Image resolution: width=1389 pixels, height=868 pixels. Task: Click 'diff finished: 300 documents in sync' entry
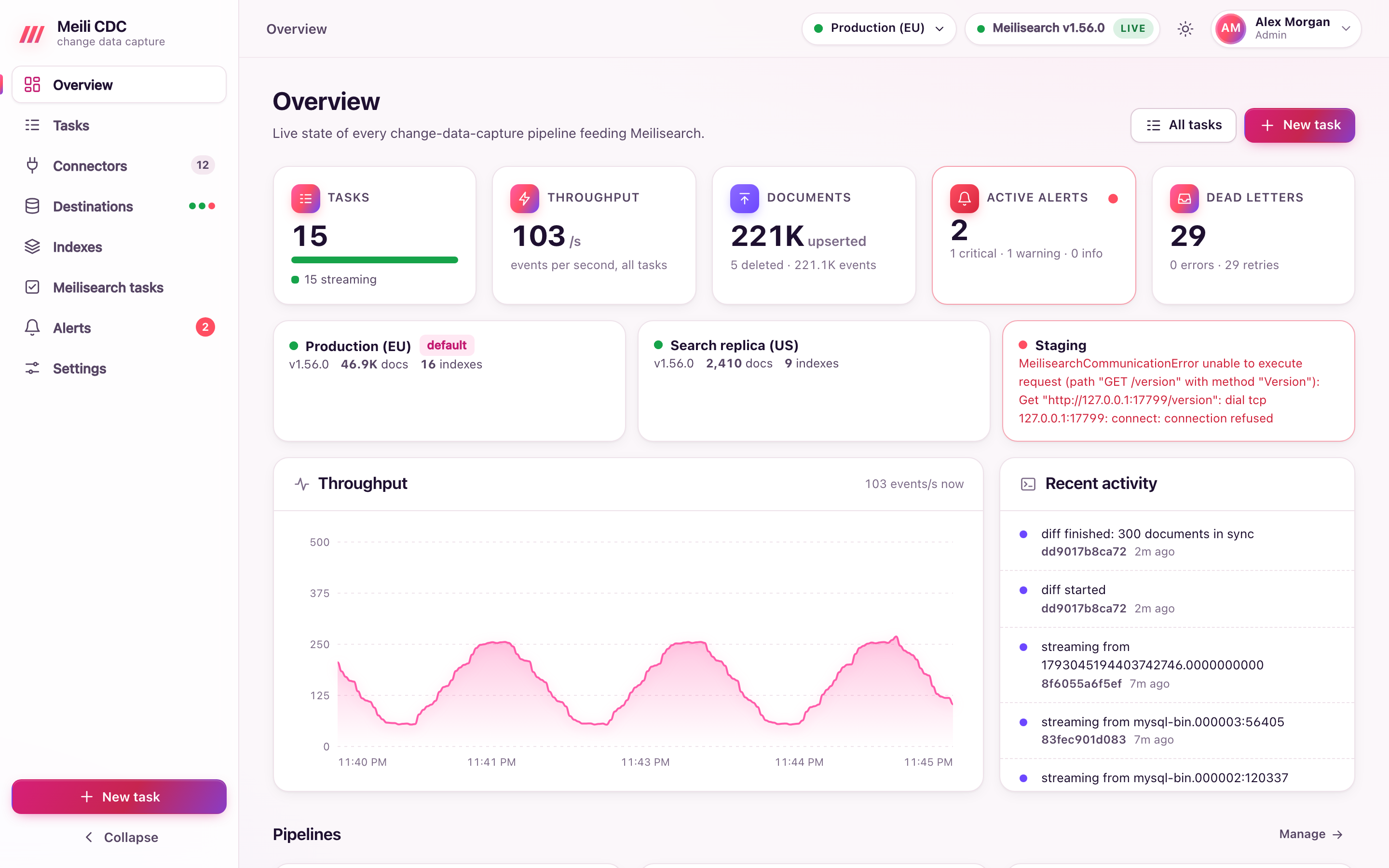[x=1177, y=542]
